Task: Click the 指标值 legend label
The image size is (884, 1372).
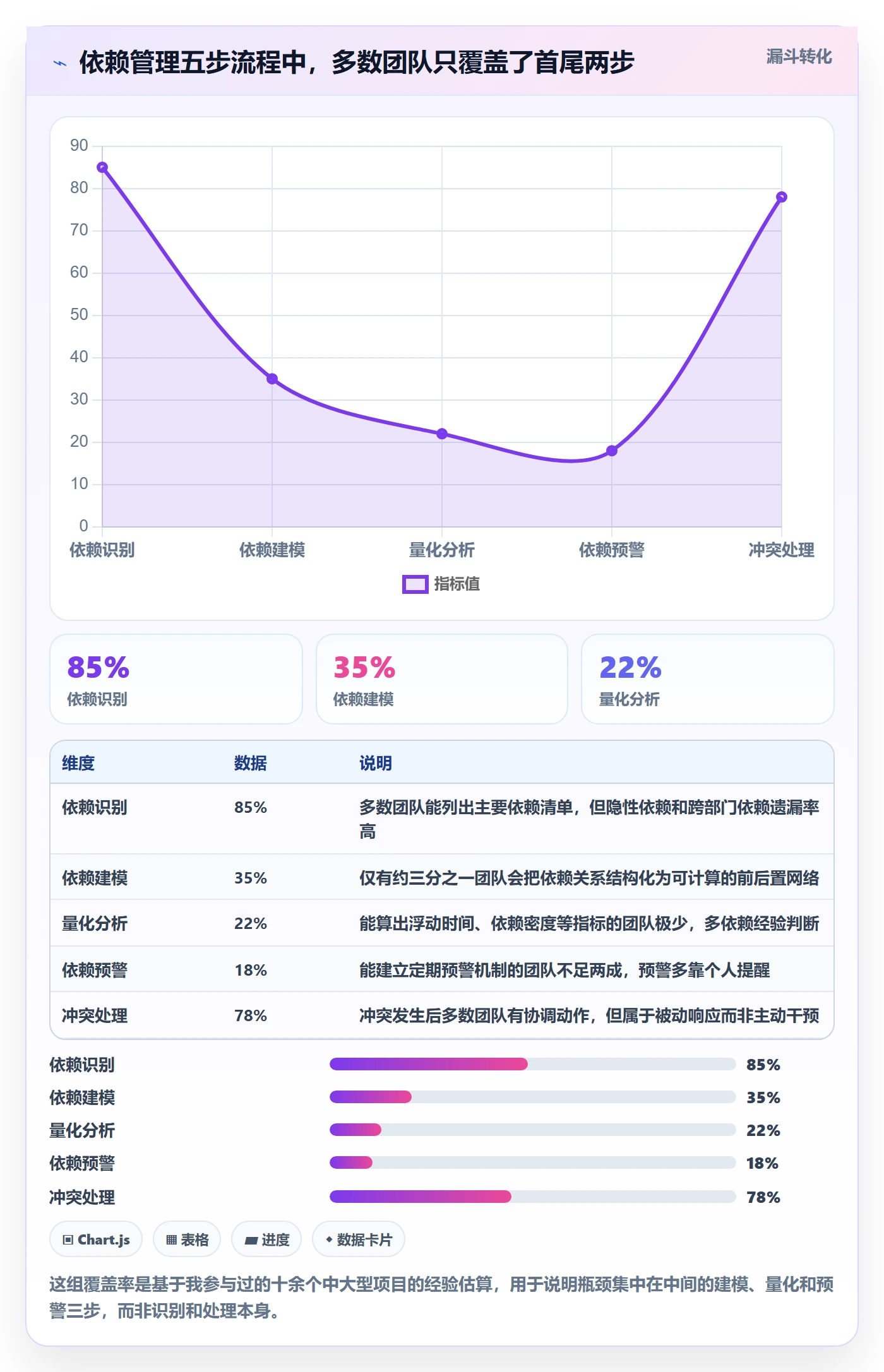Action: 457,584
